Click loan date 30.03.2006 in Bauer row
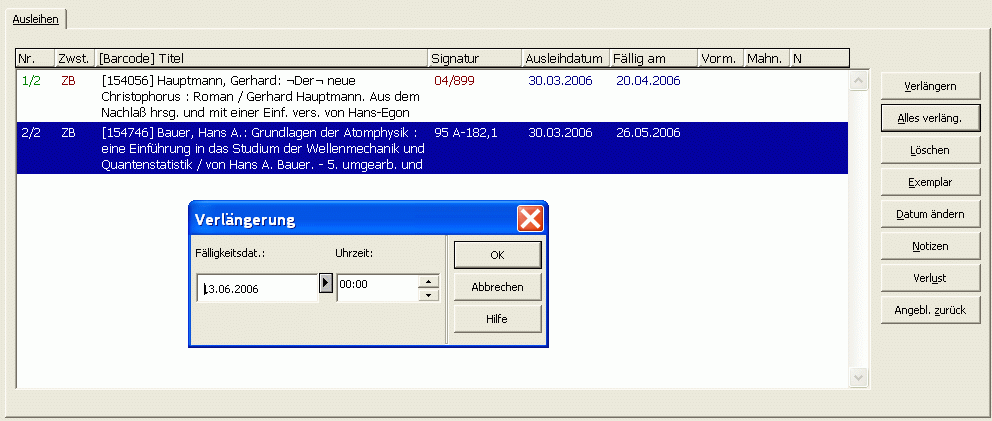This screenshot has width=992, height=421. [x=560, y=133]
